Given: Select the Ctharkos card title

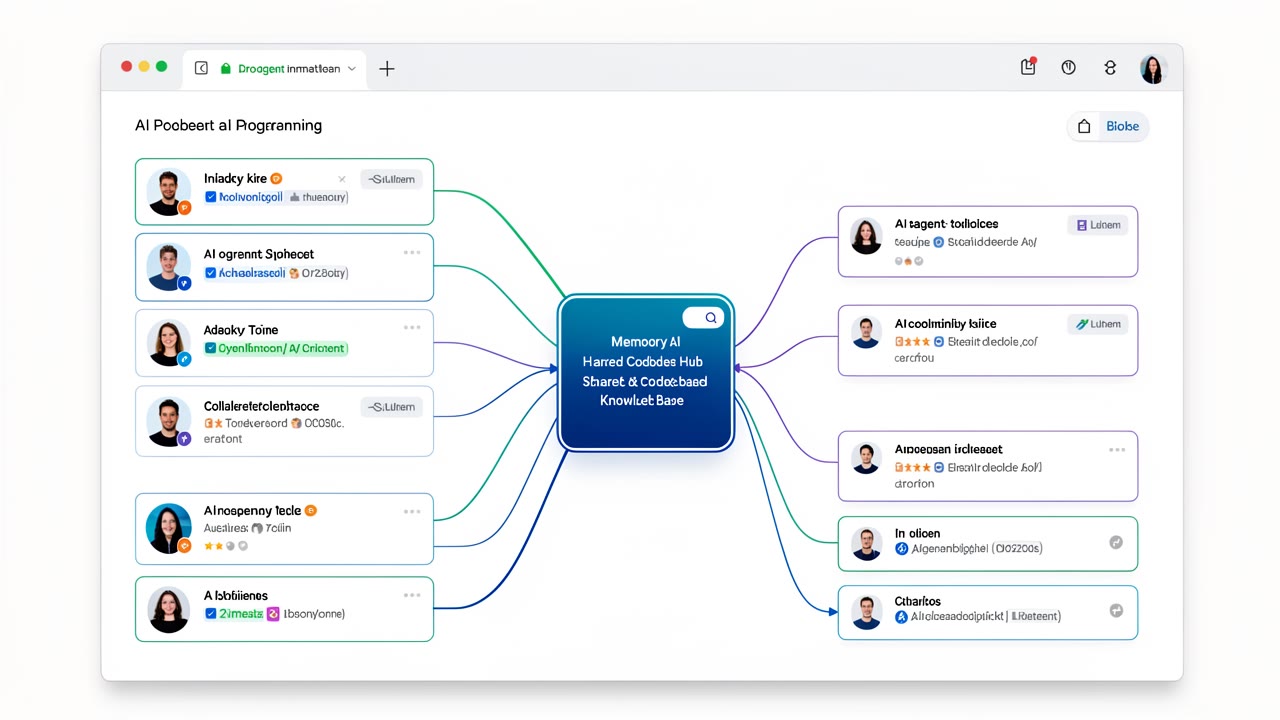Looking at the screenshot, I should (917, 601).
